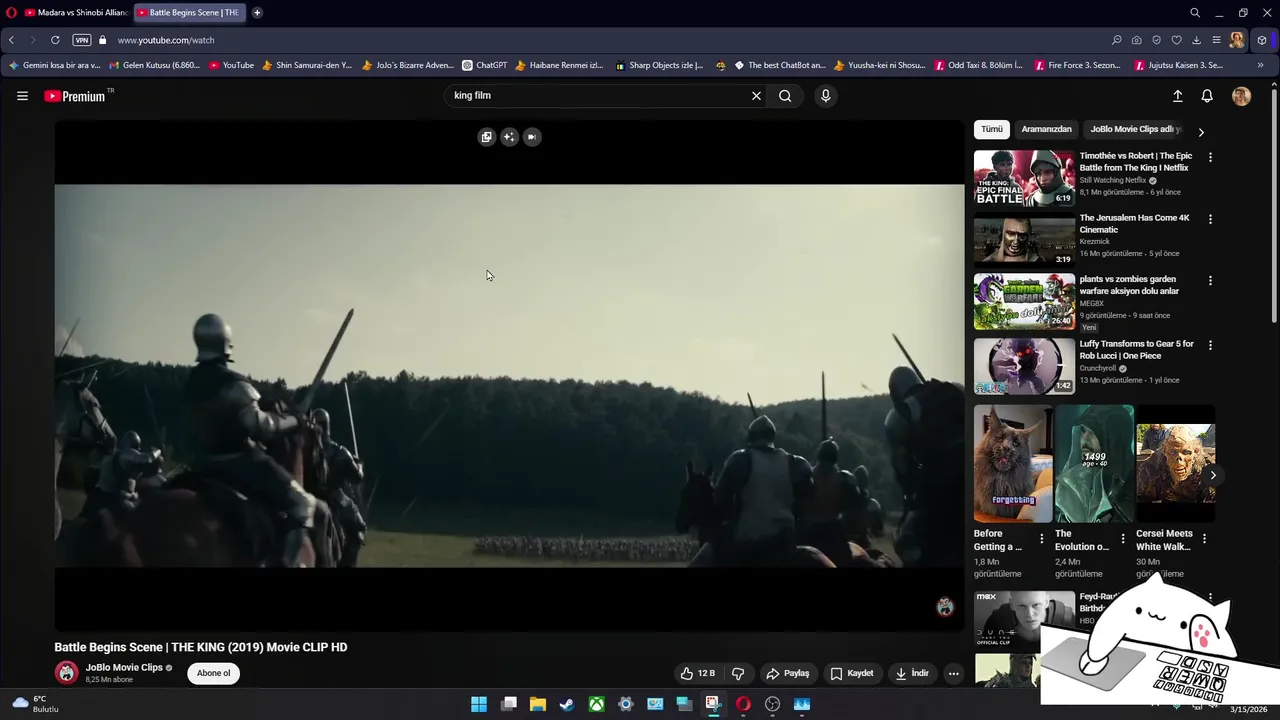Go back with browser back arrow
The height and width of the screenshot is (720, 1280).
pos(11,40)
